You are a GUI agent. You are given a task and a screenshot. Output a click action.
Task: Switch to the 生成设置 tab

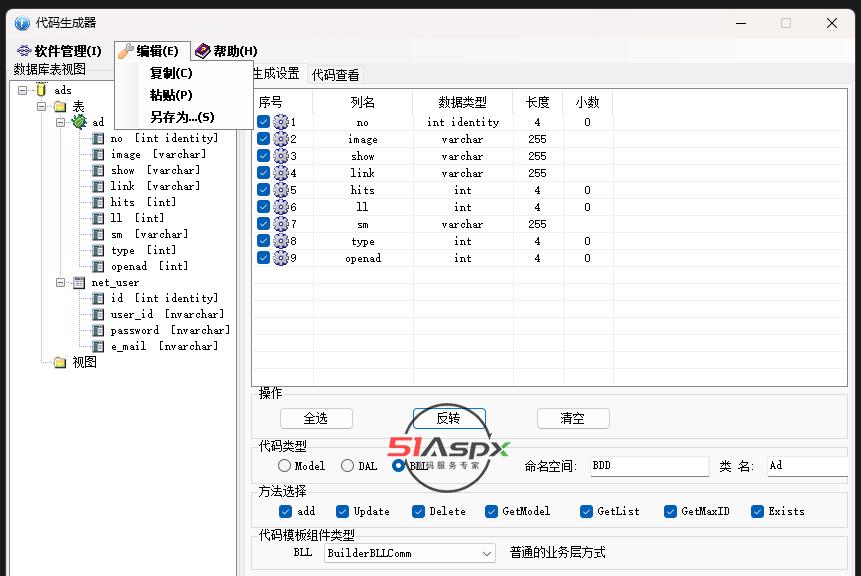click(x=276, y=74)
